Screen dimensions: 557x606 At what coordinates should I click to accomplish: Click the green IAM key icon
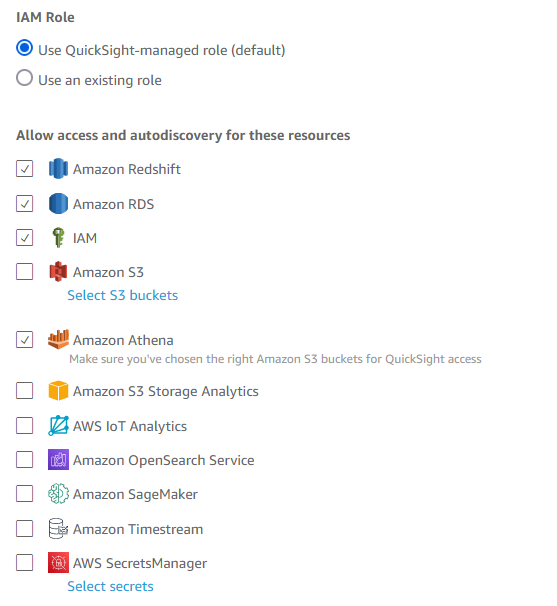coord(58,237)
